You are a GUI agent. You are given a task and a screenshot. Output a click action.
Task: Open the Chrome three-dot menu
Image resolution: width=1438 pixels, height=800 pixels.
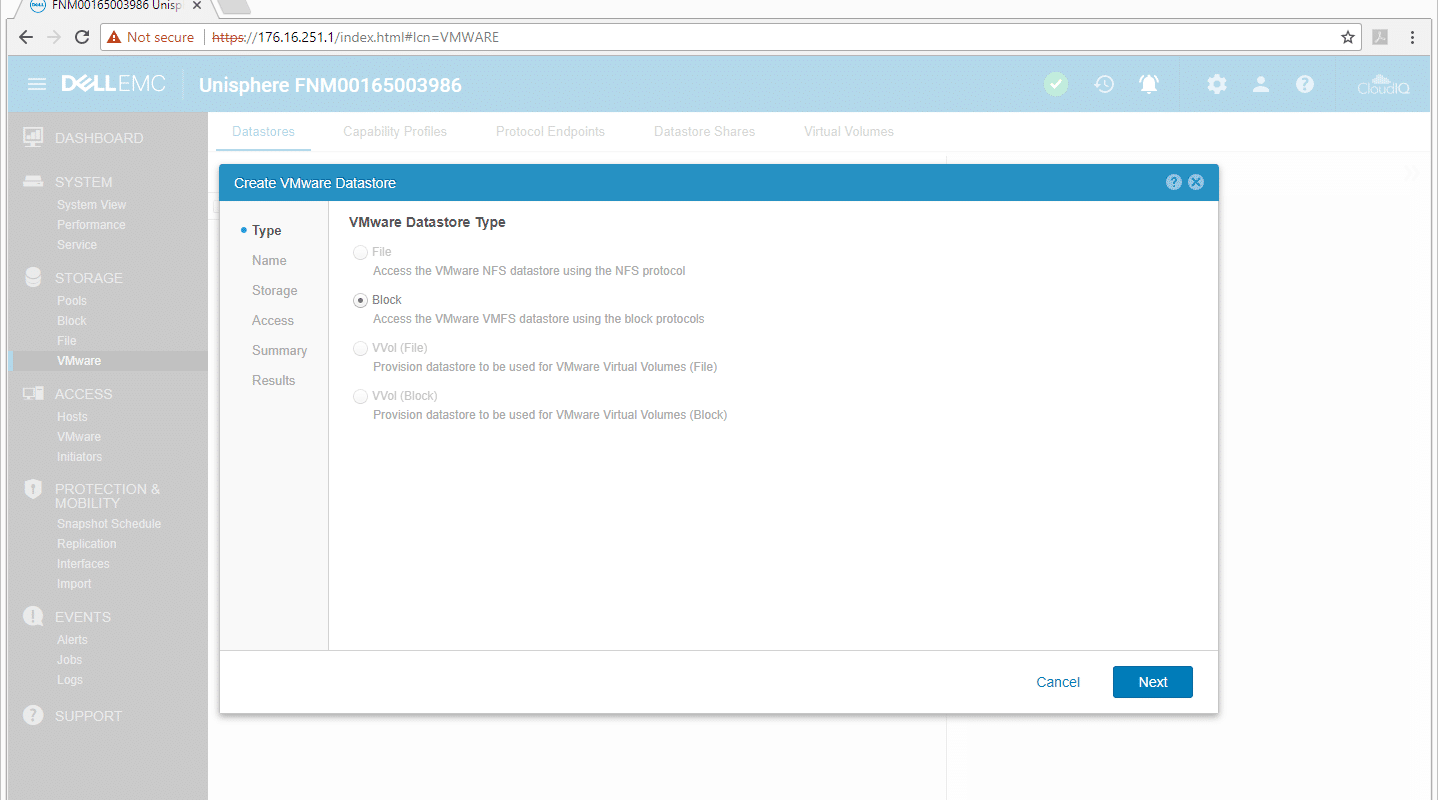tap(1412, 37)
